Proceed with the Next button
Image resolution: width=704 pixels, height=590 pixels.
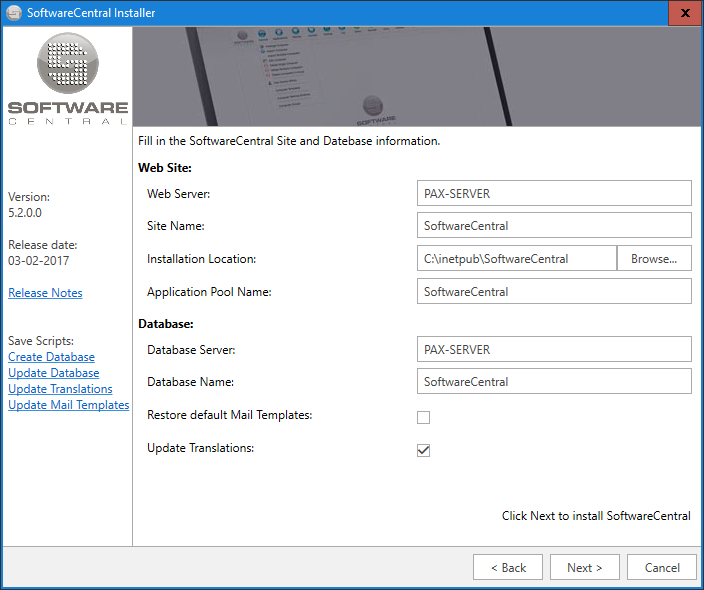[x=584, y=567]
